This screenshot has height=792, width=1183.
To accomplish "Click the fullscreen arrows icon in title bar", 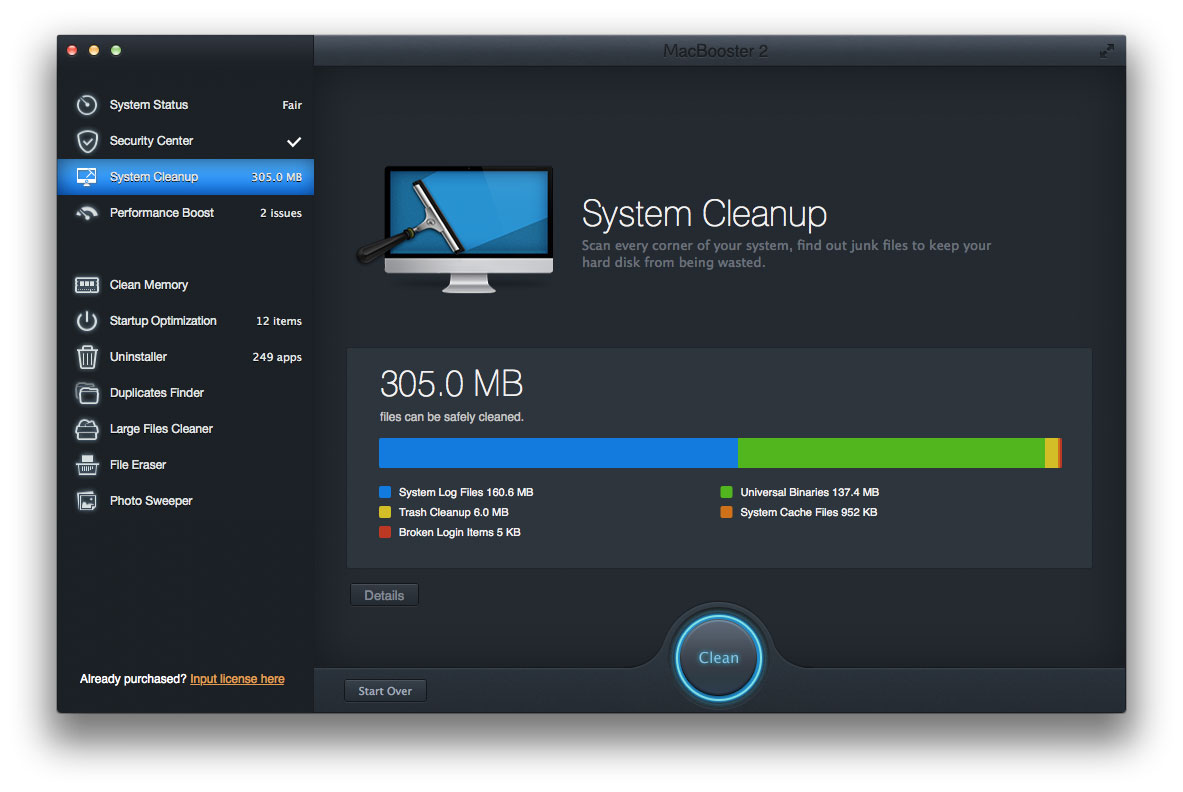I will [x=1106, y=51].
